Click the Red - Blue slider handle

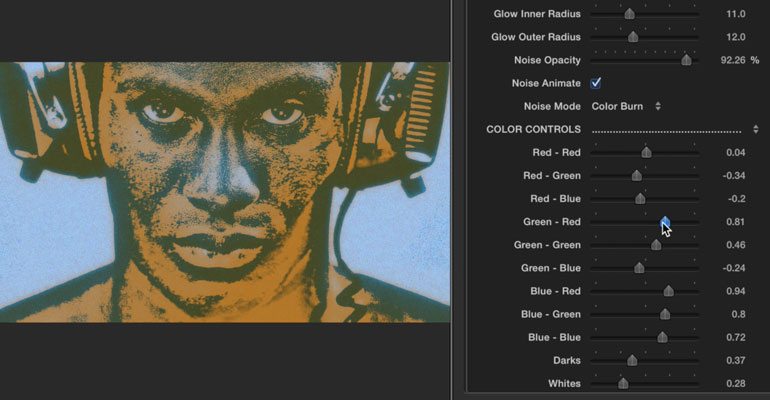640,199
